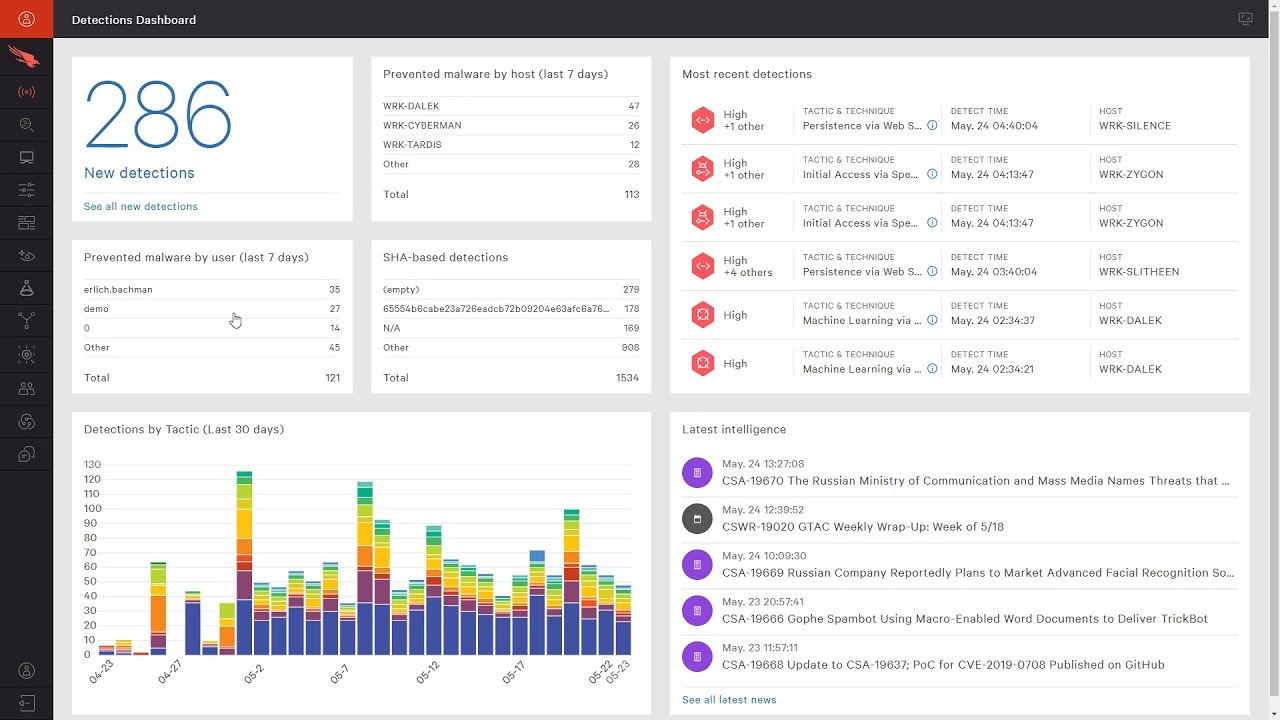This screenshot has height=720, width=1280.
Task: Open the Investigate magnifier icon in sidebar
Action: click(x=26, y=125)
